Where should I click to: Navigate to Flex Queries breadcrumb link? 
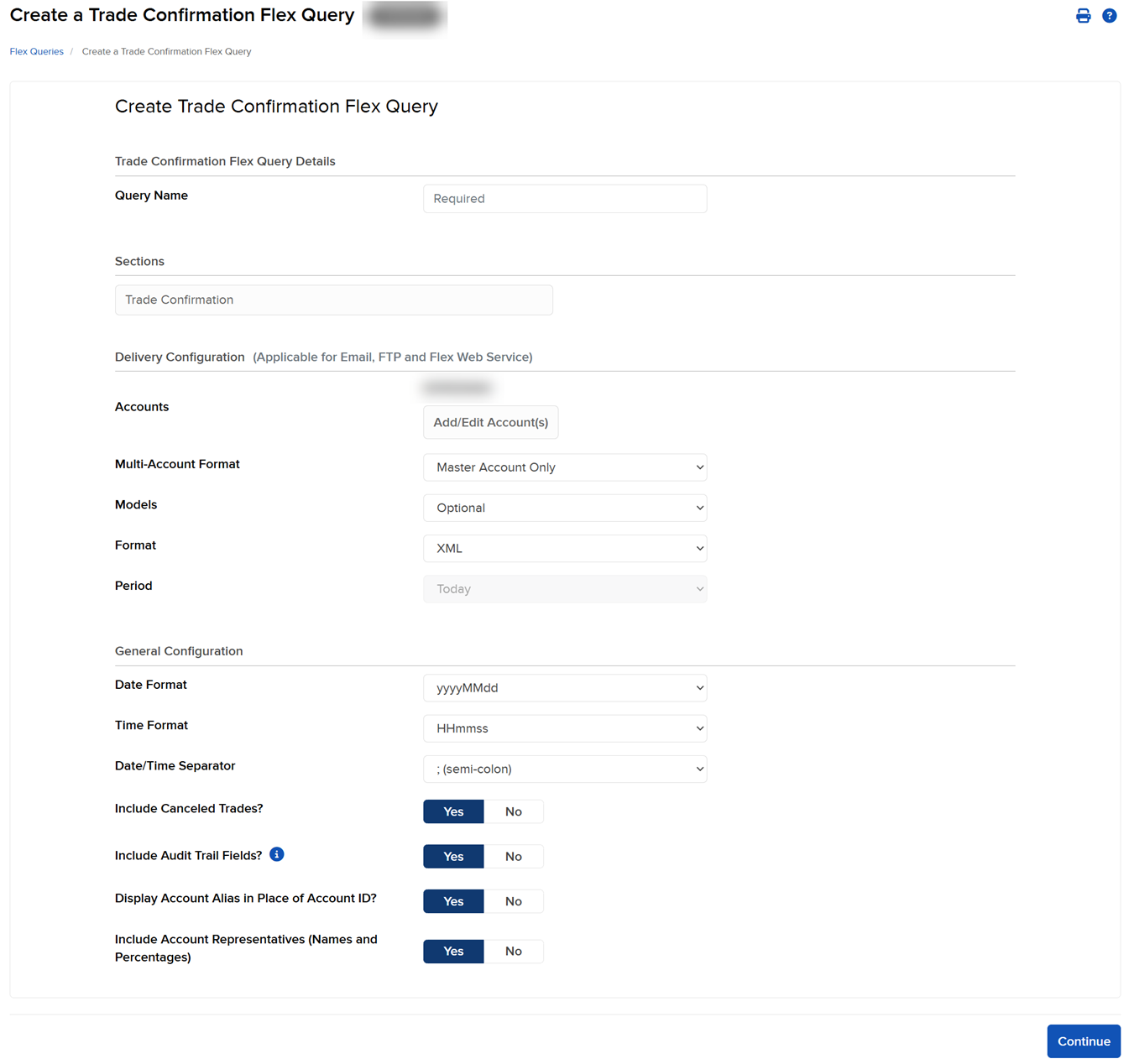(36, 51)
